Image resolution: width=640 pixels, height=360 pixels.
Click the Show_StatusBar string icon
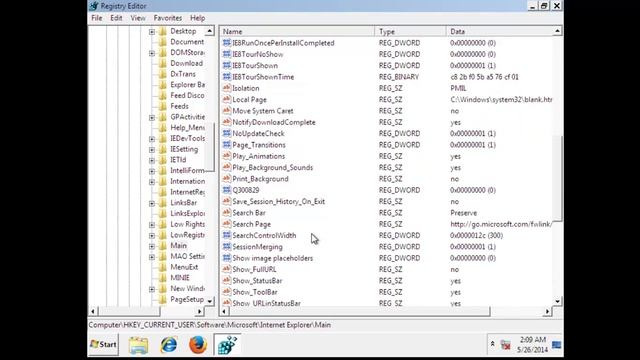point(227,280)
